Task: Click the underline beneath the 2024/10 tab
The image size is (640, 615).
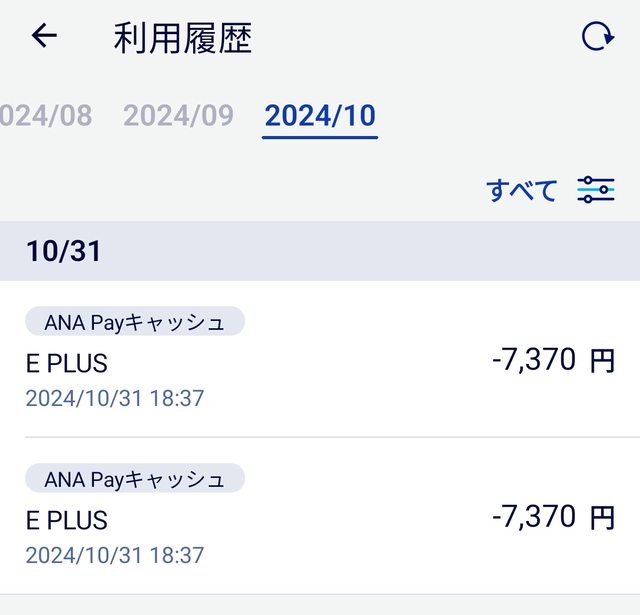Action: pyautogui.click(x=320, y=137)
